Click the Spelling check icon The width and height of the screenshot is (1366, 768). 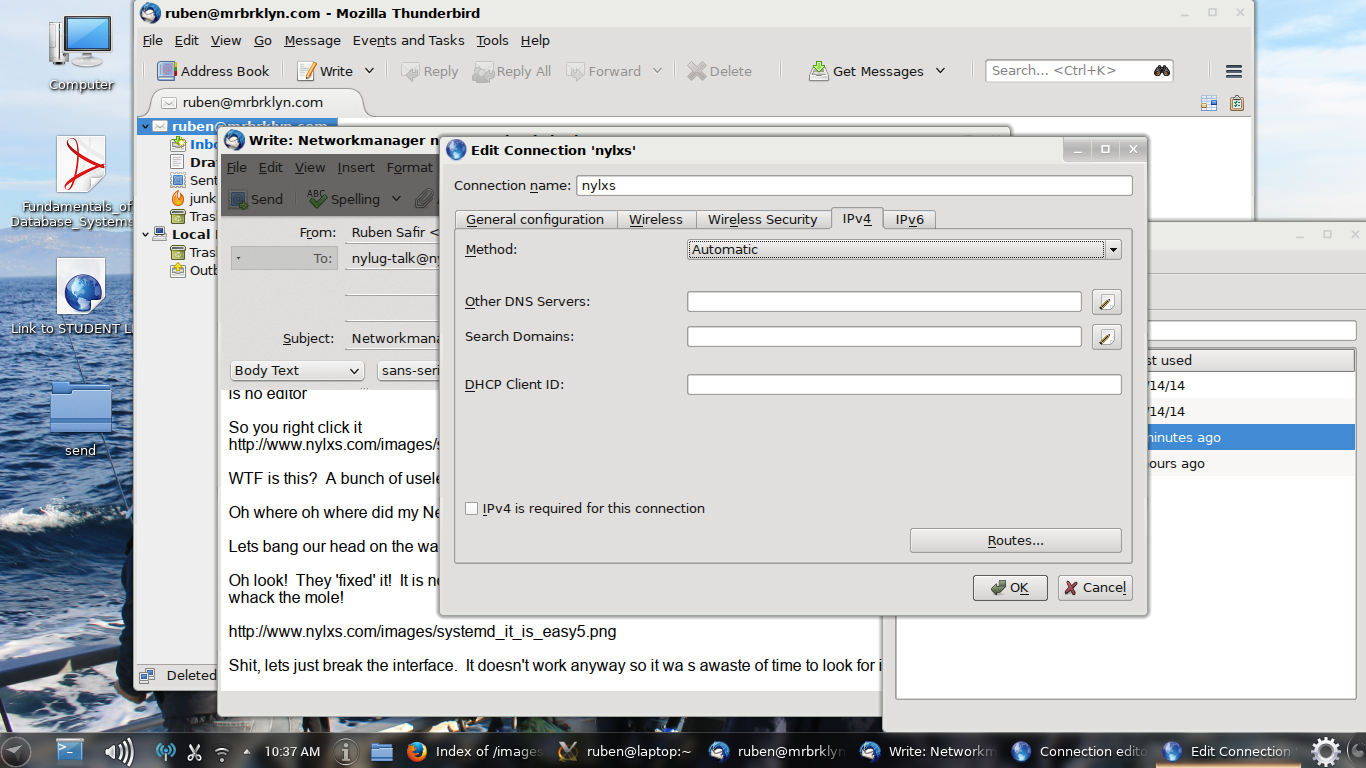[317, 199]
